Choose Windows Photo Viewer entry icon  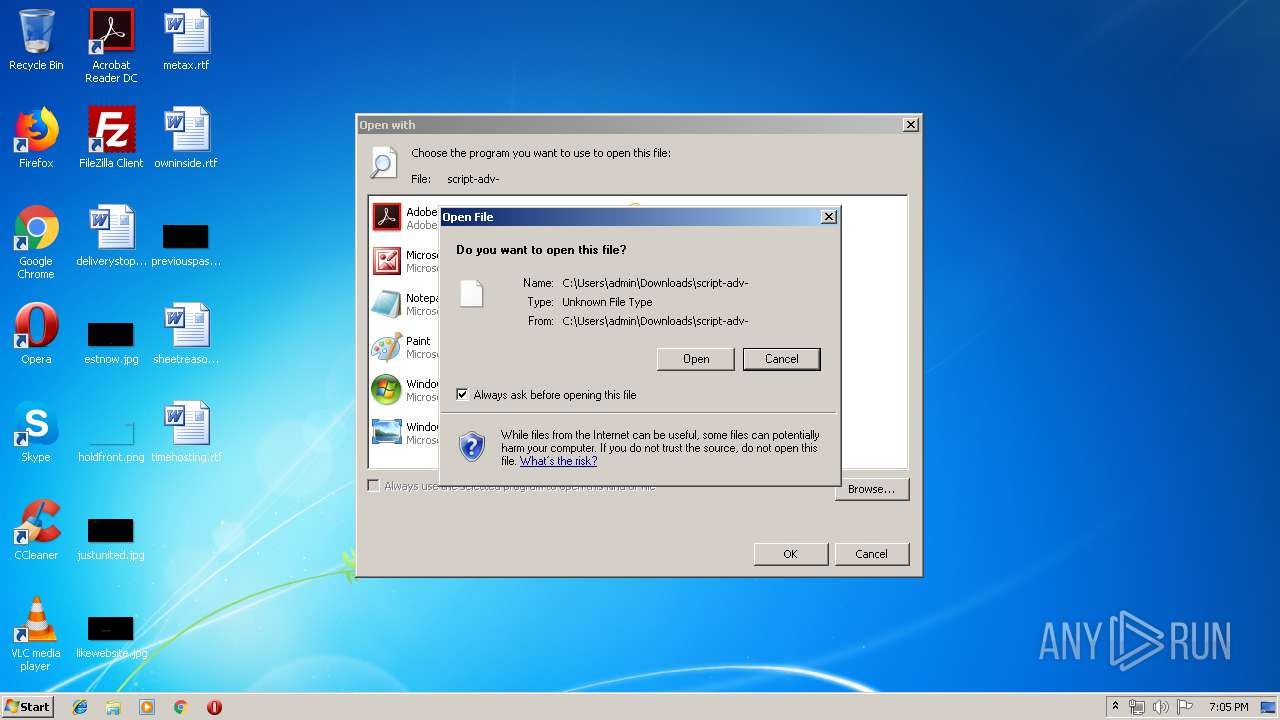(387, 432)
